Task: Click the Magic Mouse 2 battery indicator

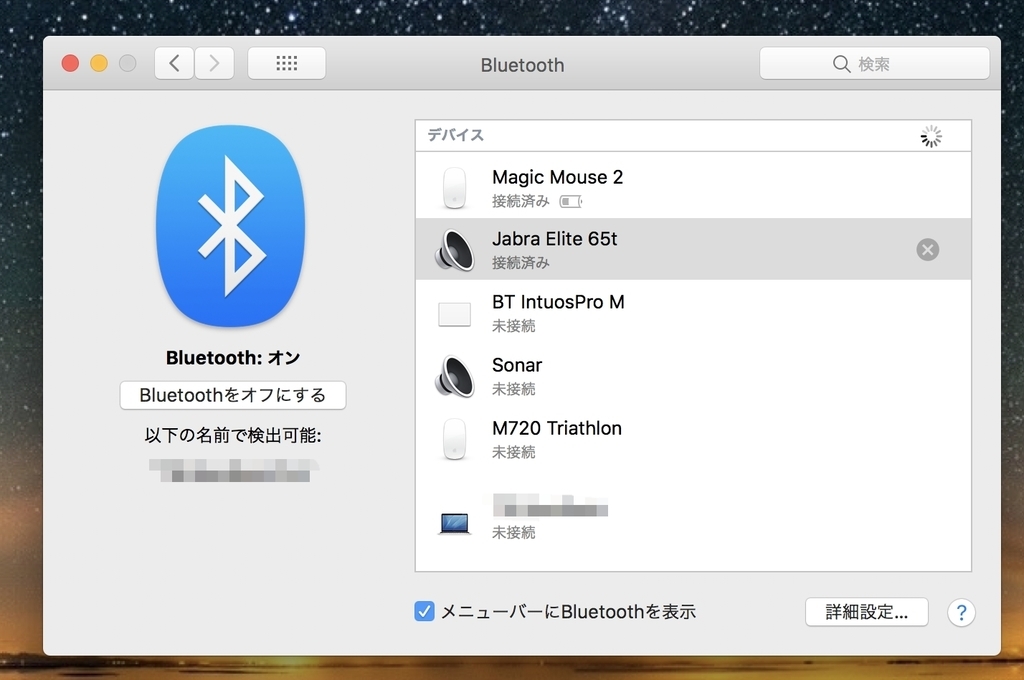Action: [x=571, y=202]
